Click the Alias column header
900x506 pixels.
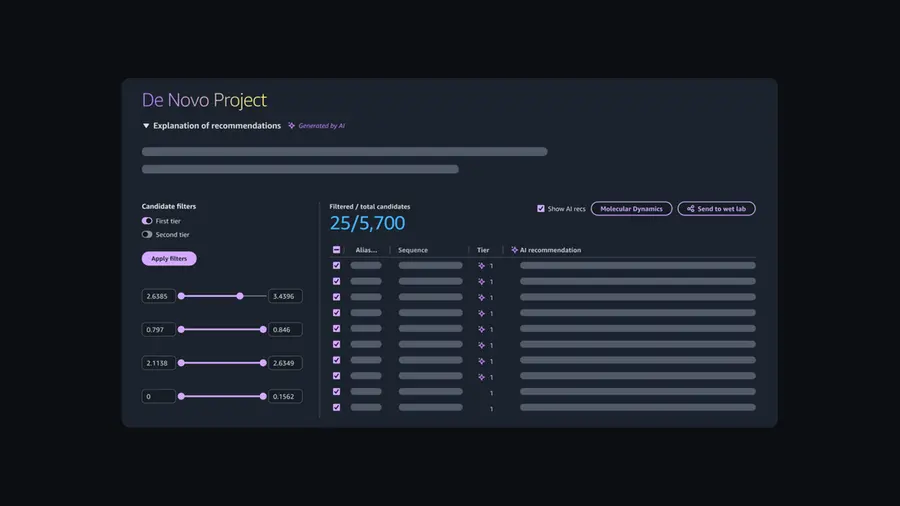[x=366, y=250]
